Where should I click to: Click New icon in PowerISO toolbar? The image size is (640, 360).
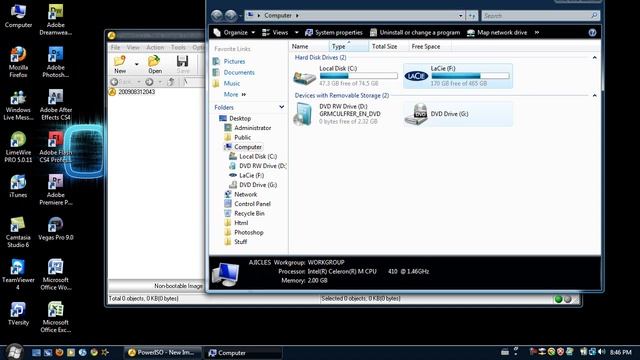(120, 64)
